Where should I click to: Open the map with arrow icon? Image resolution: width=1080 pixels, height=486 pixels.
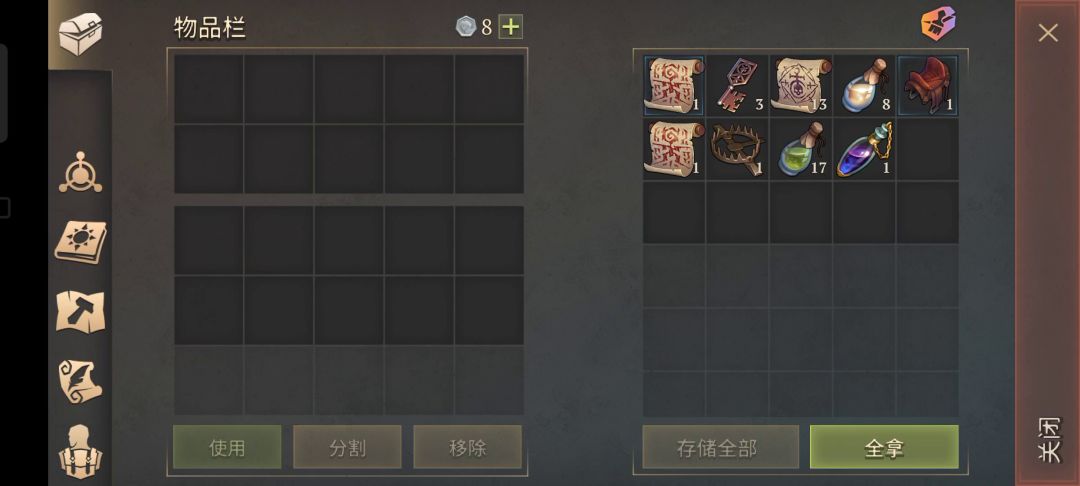point(81,312)
